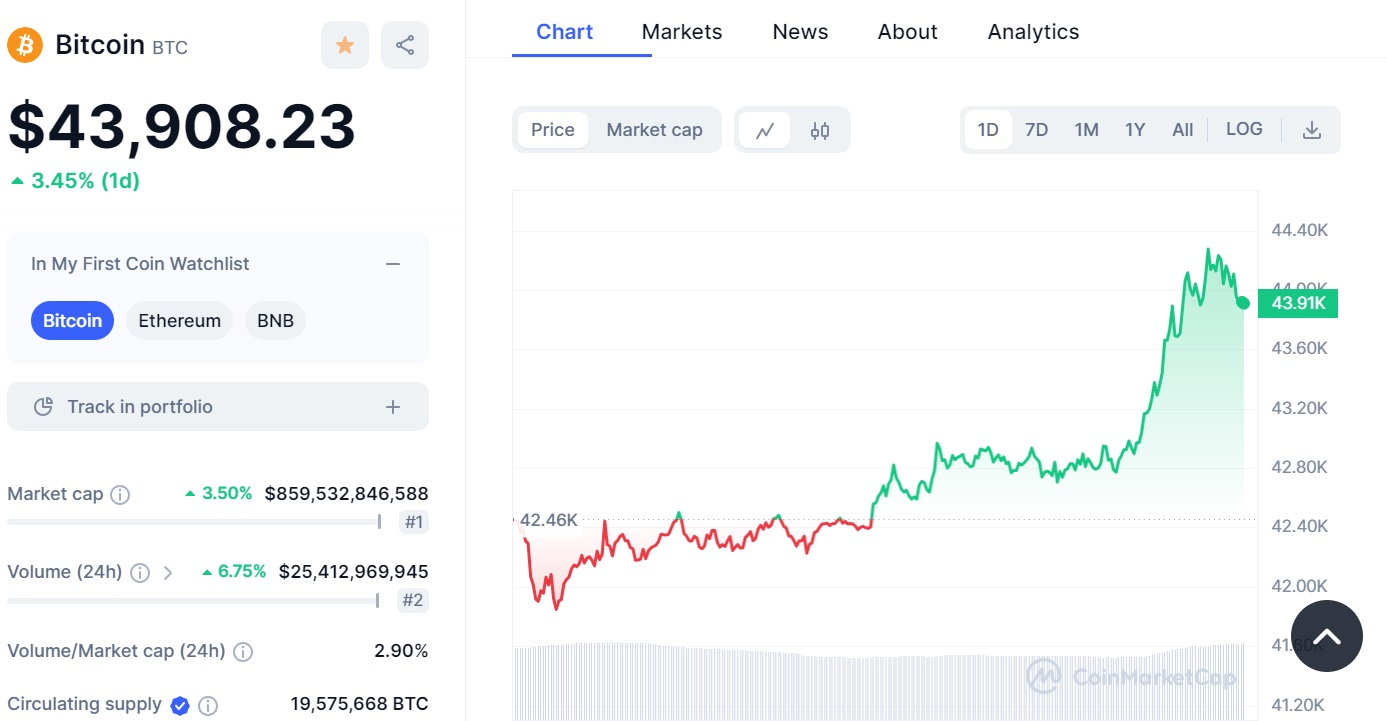1387x721 pixels.
Task: Click the Circulating supply info icon
Action: pyautogui.click(x=208, y=706)
